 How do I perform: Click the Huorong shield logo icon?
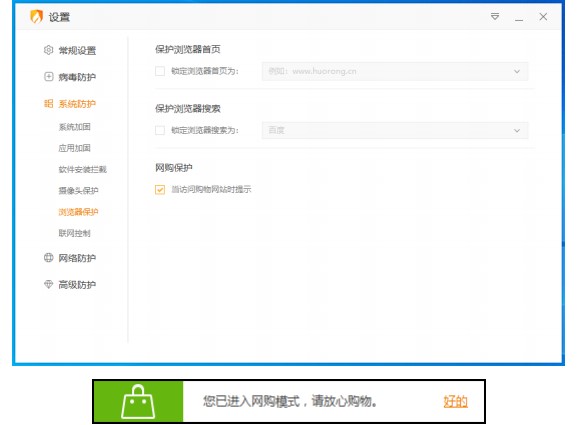point(36,17)
